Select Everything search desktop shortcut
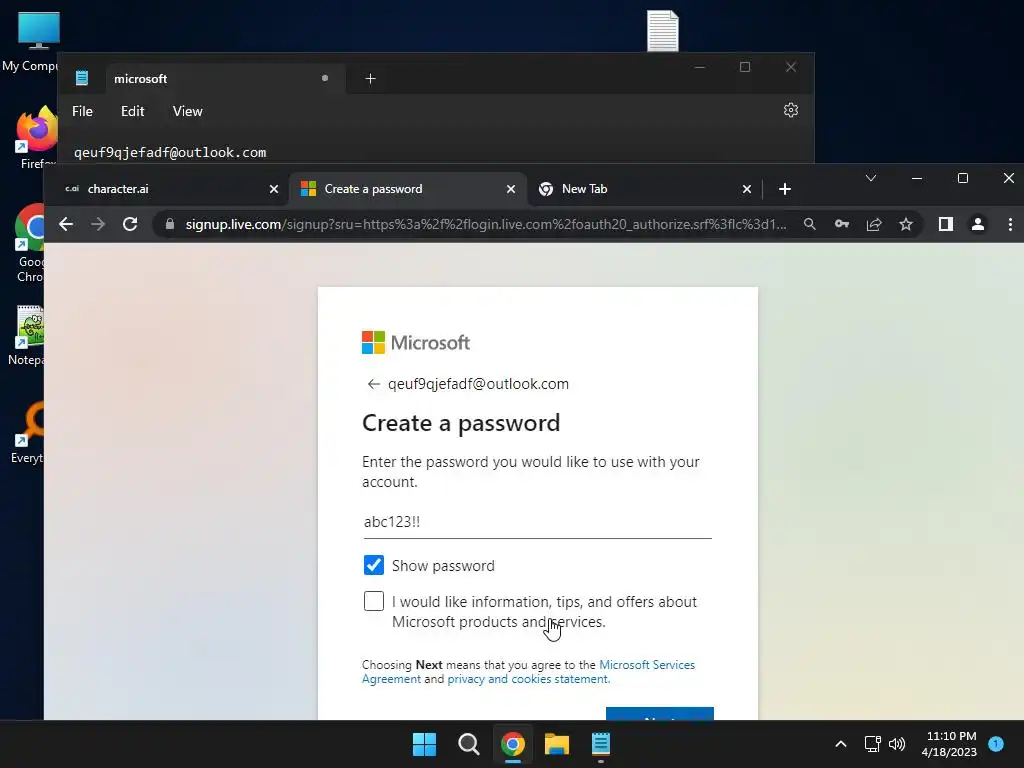 [27, 433]
